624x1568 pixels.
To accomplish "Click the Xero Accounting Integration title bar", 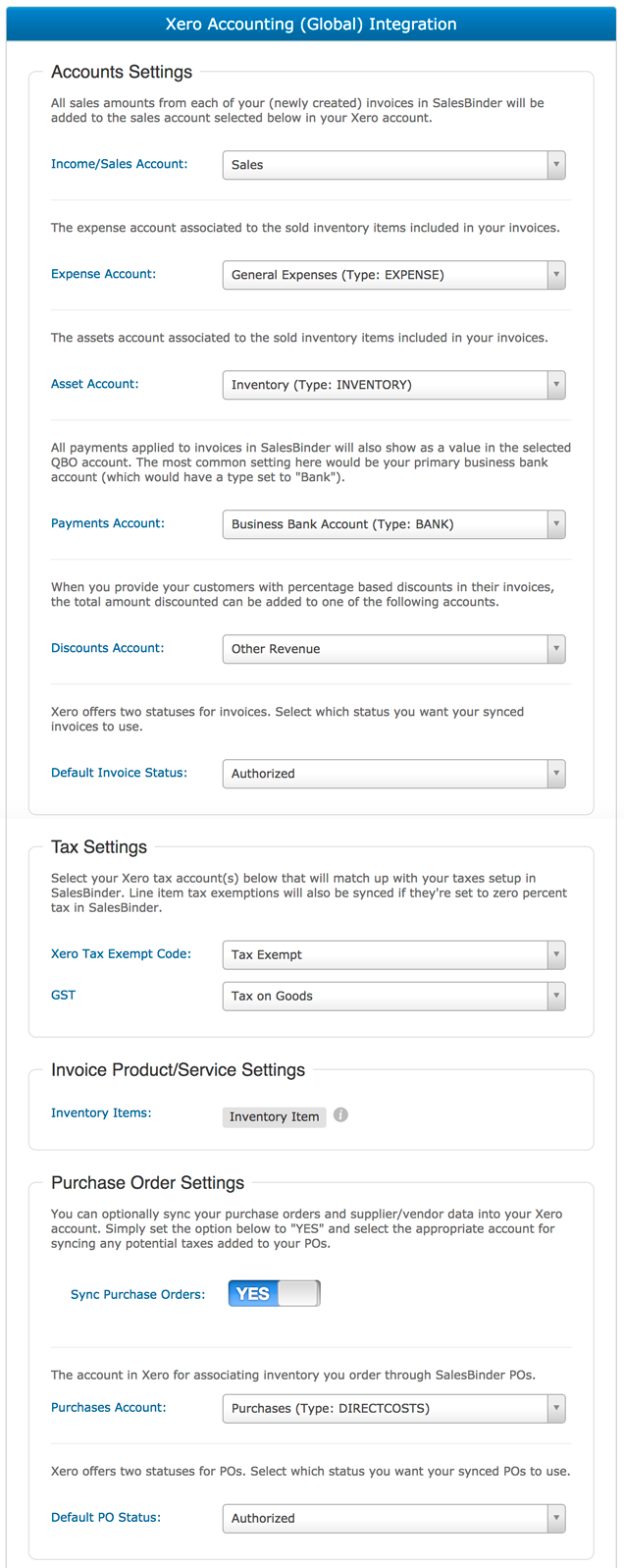I will pos(312,24).
